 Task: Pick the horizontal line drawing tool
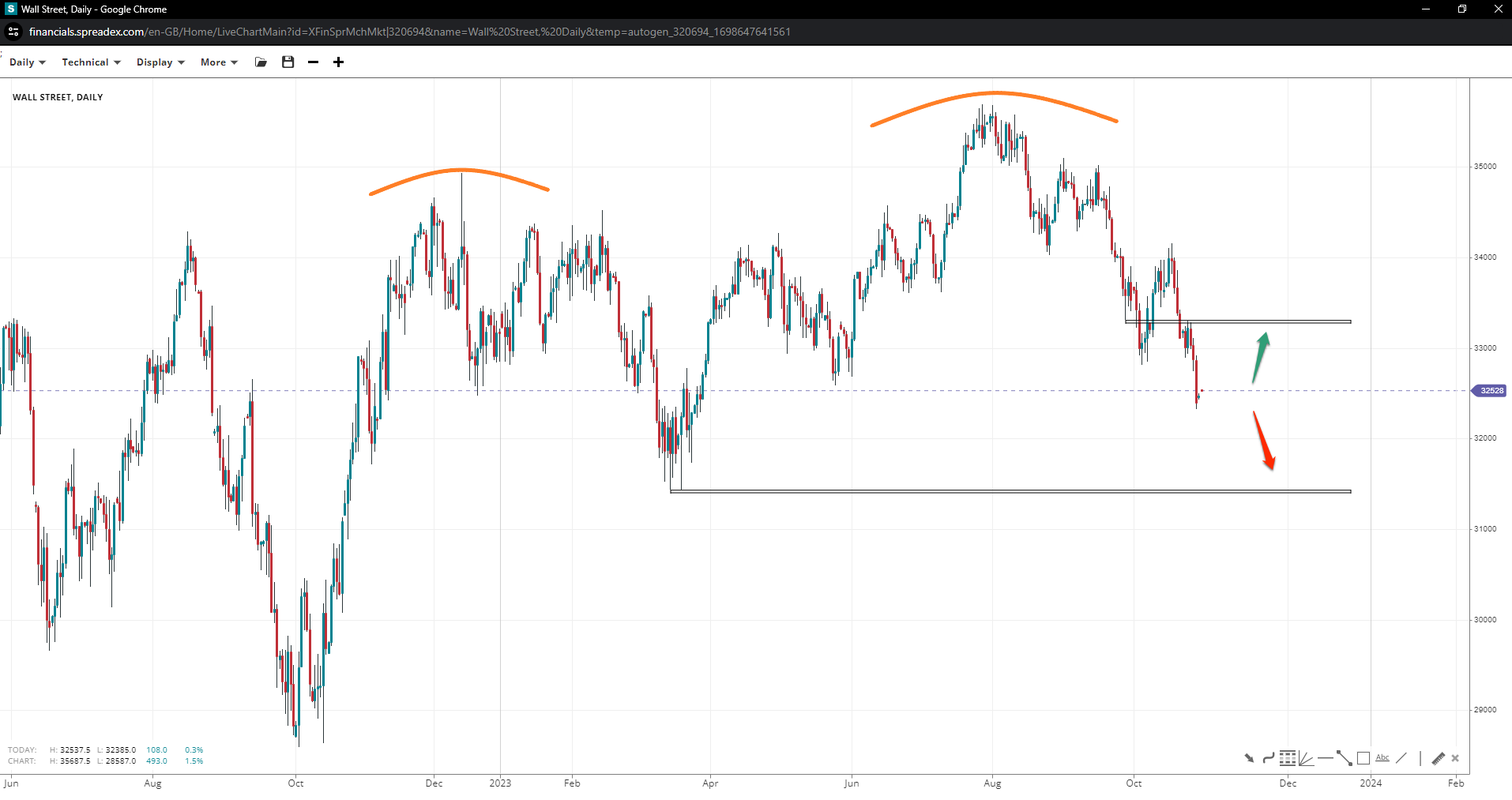[1325, 758]
